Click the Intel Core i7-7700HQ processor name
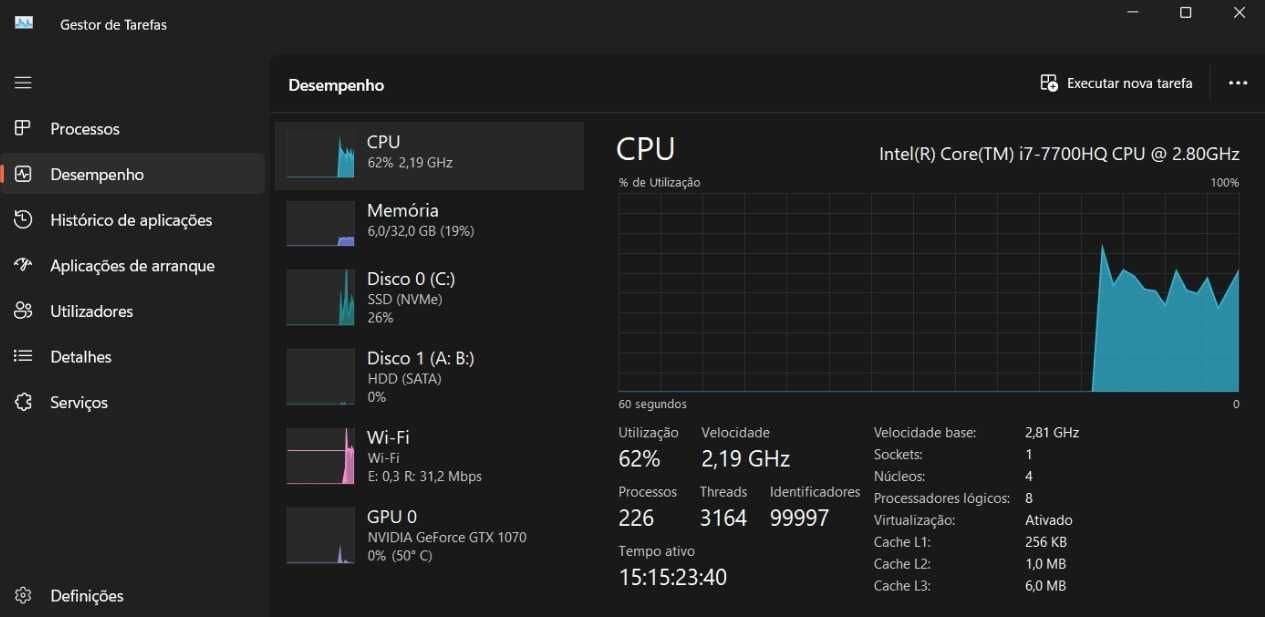Image resolution: width=1265 pixels, height=617 pixels. click(x=1059, y=154)
